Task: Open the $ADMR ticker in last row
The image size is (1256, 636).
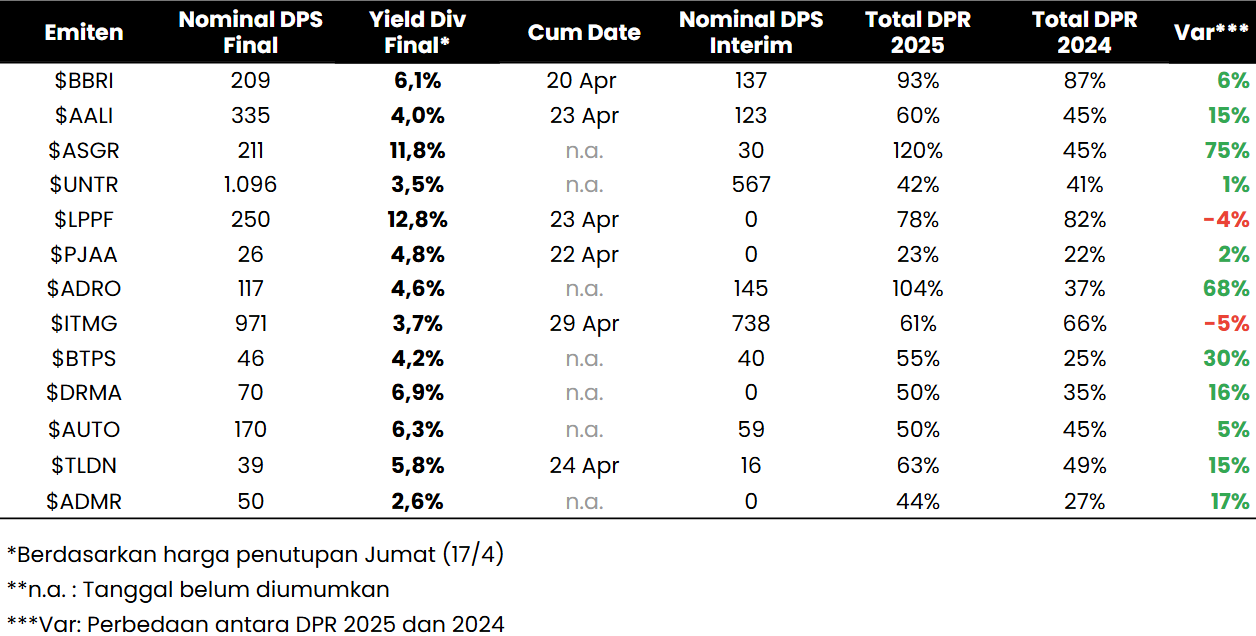Action: tap(84, 501)
